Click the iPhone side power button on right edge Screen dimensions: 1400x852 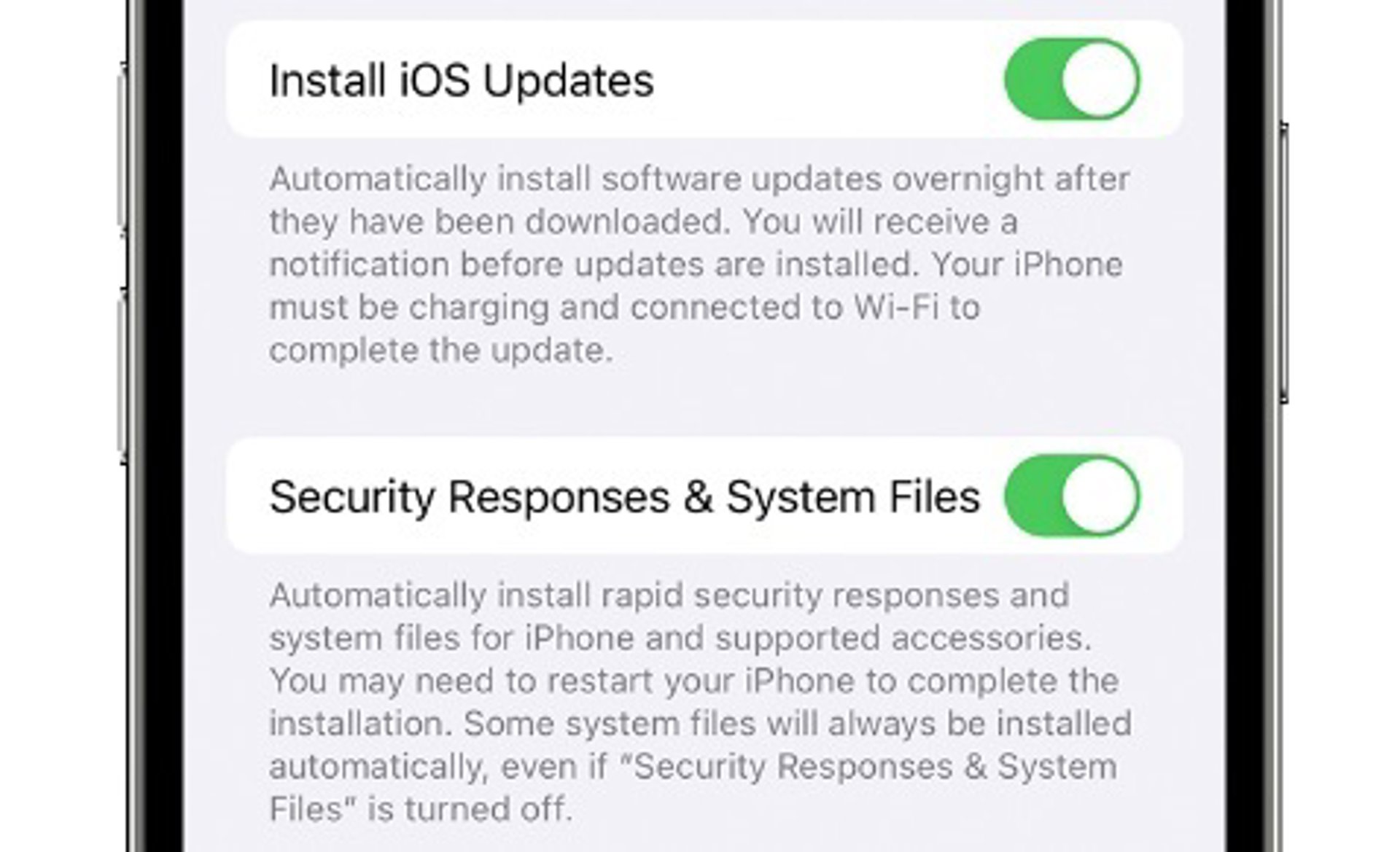pyautogui.click(x=1284, y=262)
